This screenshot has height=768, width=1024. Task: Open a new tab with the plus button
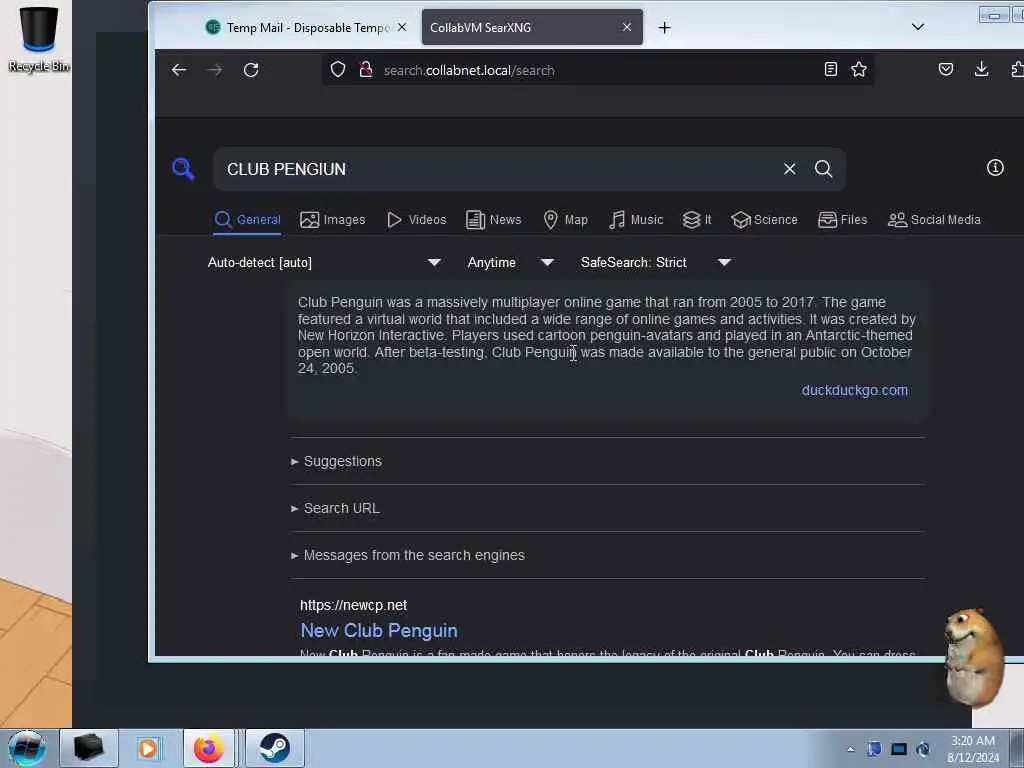click(664, 27)
